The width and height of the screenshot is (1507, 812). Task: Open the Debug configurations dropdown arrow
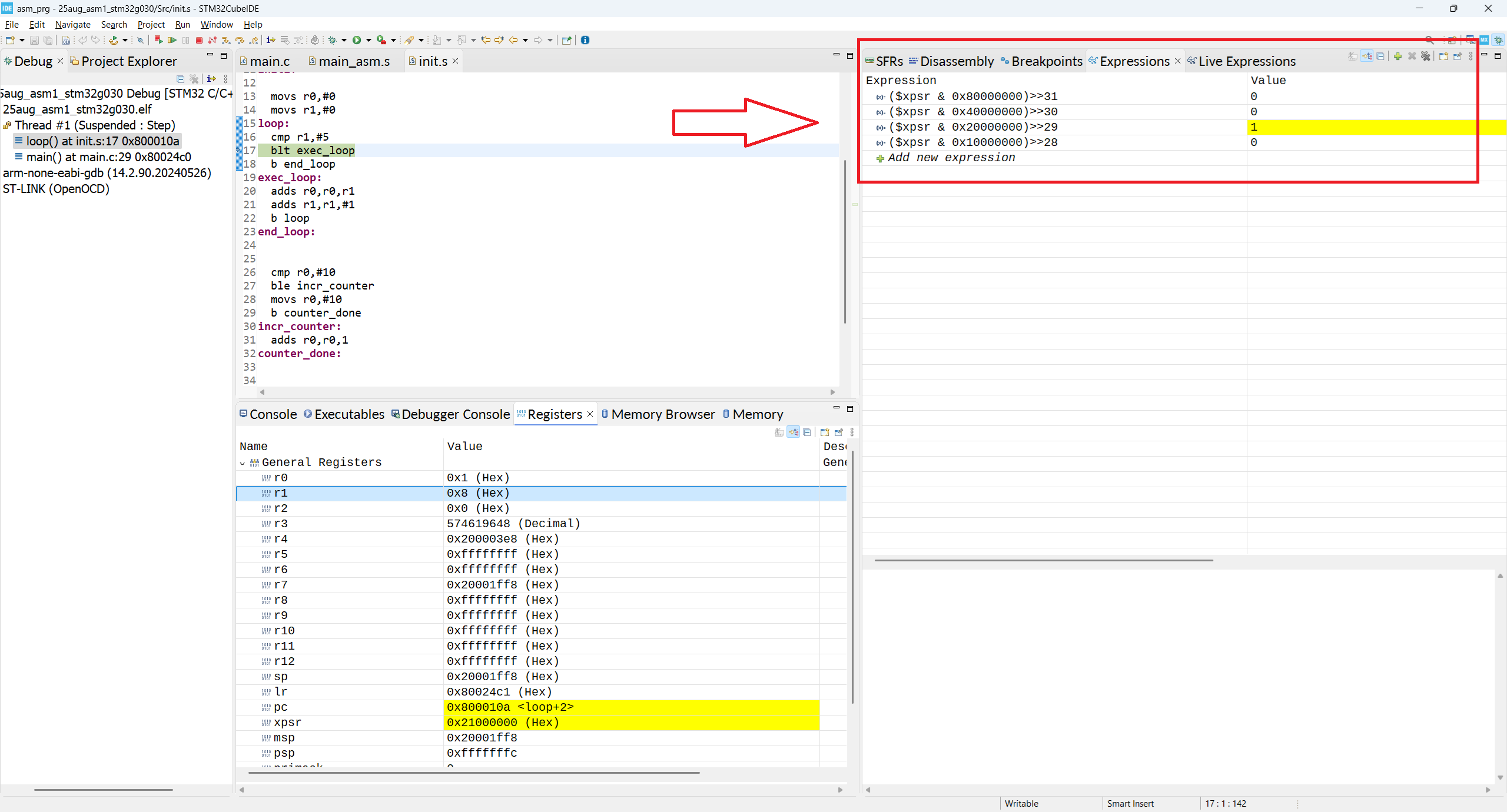point(343,40)
